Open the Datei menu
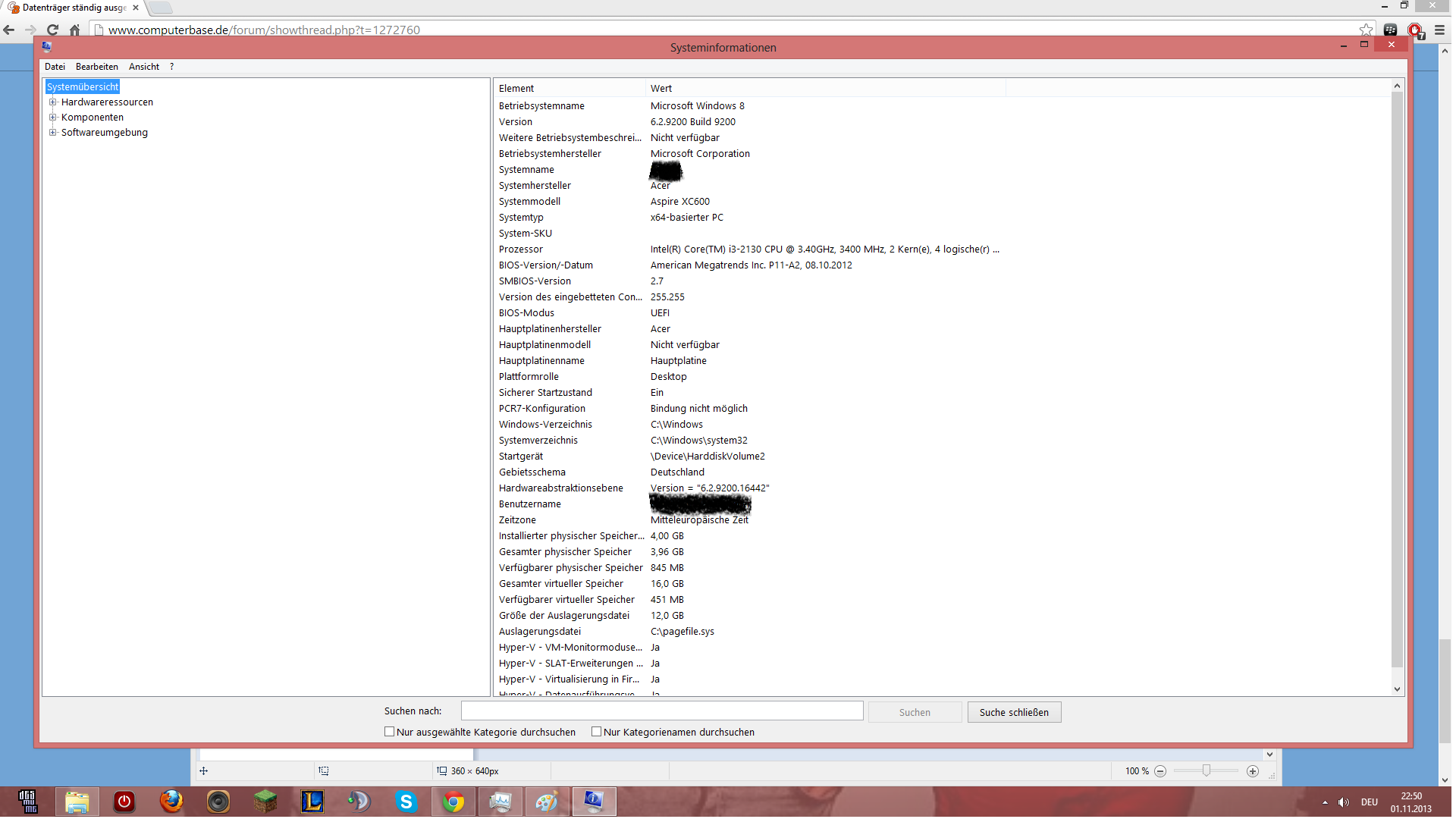The image size is (1456, 819). 55,67
